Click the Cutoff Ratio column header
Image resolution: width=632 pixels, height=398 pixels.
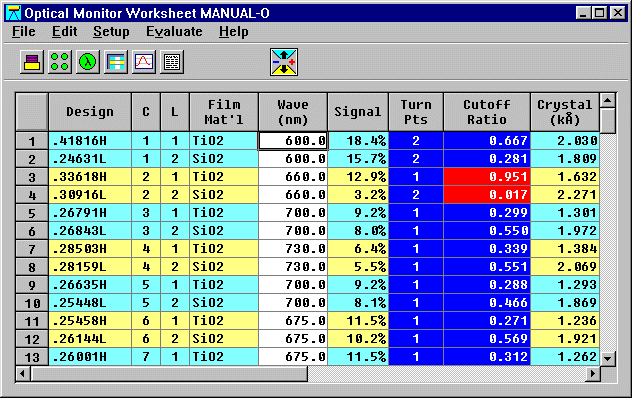[x=487, y=112]
